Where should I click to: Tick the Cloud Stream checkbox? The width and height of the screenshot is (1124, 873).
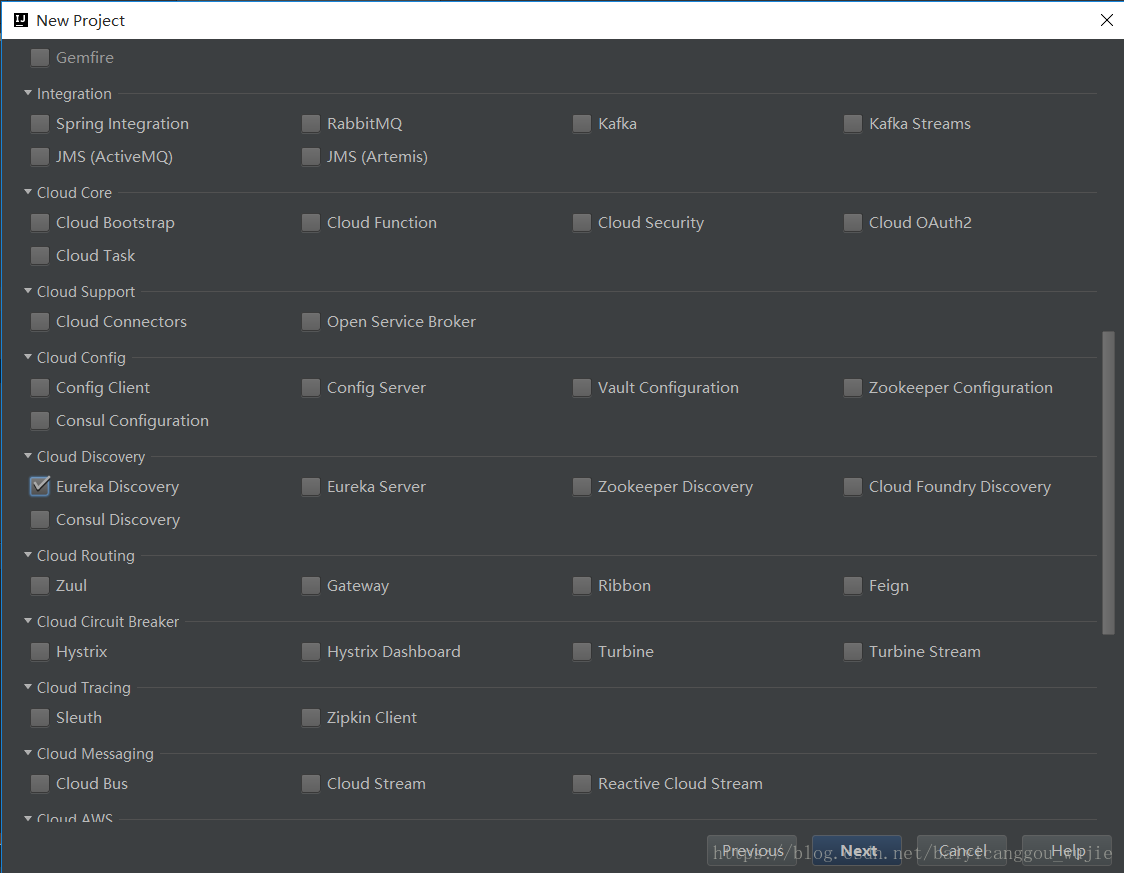point(311,783)
